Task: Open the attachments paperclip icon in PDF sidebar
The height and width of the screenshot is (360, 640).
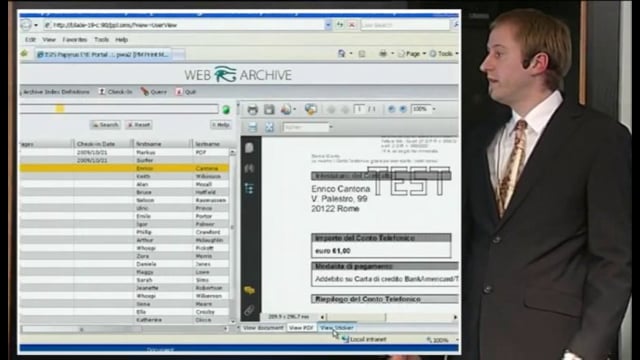Action: click(249, 311)
